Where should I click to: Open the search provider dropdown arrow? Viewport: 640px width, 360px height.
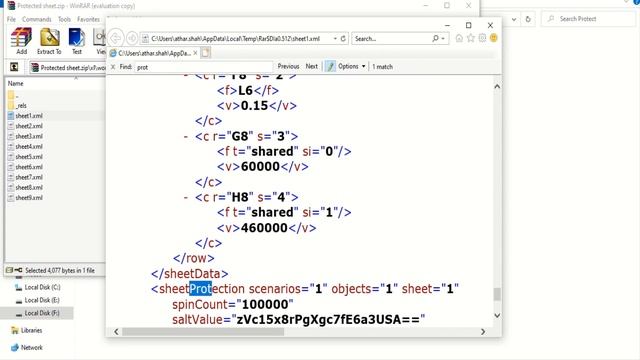[443, 39]
